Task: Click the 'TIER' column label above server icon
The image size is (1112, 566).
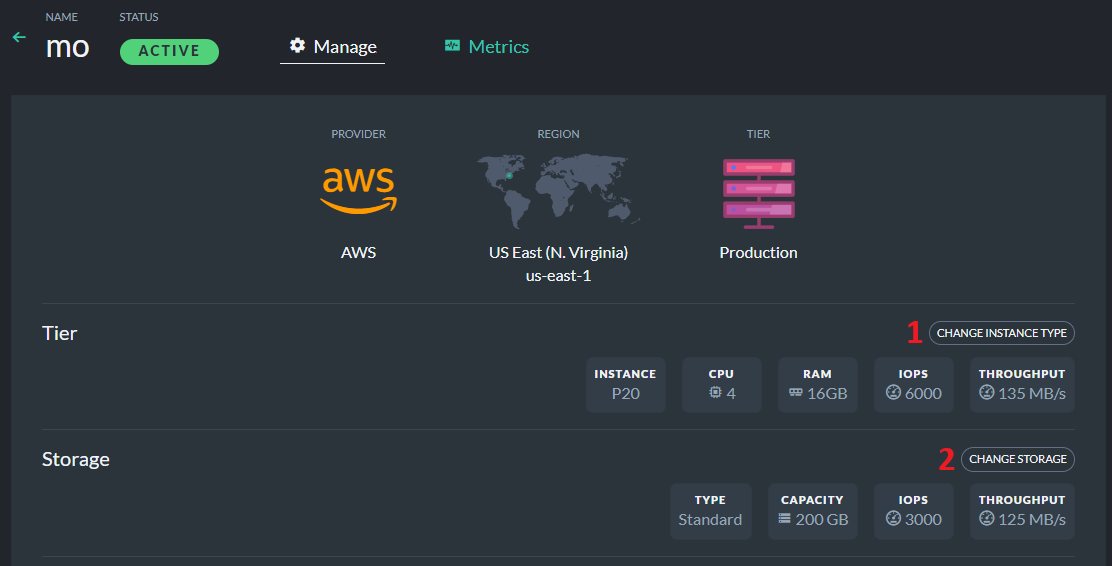Action: click(758, 134)
